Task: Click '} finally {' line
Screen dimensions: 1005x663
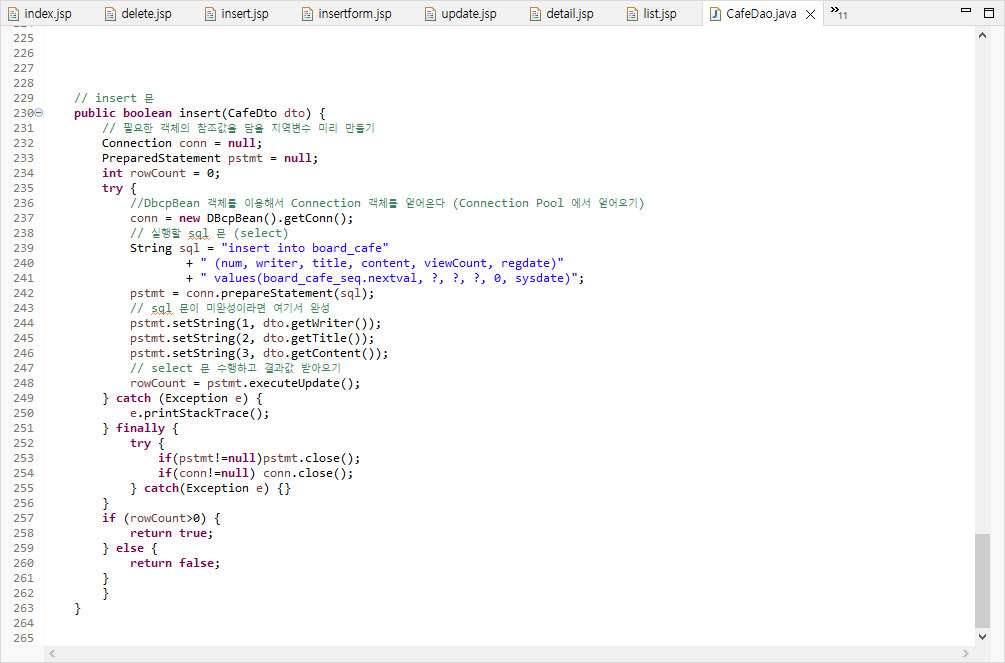Action: click(140, 428)
